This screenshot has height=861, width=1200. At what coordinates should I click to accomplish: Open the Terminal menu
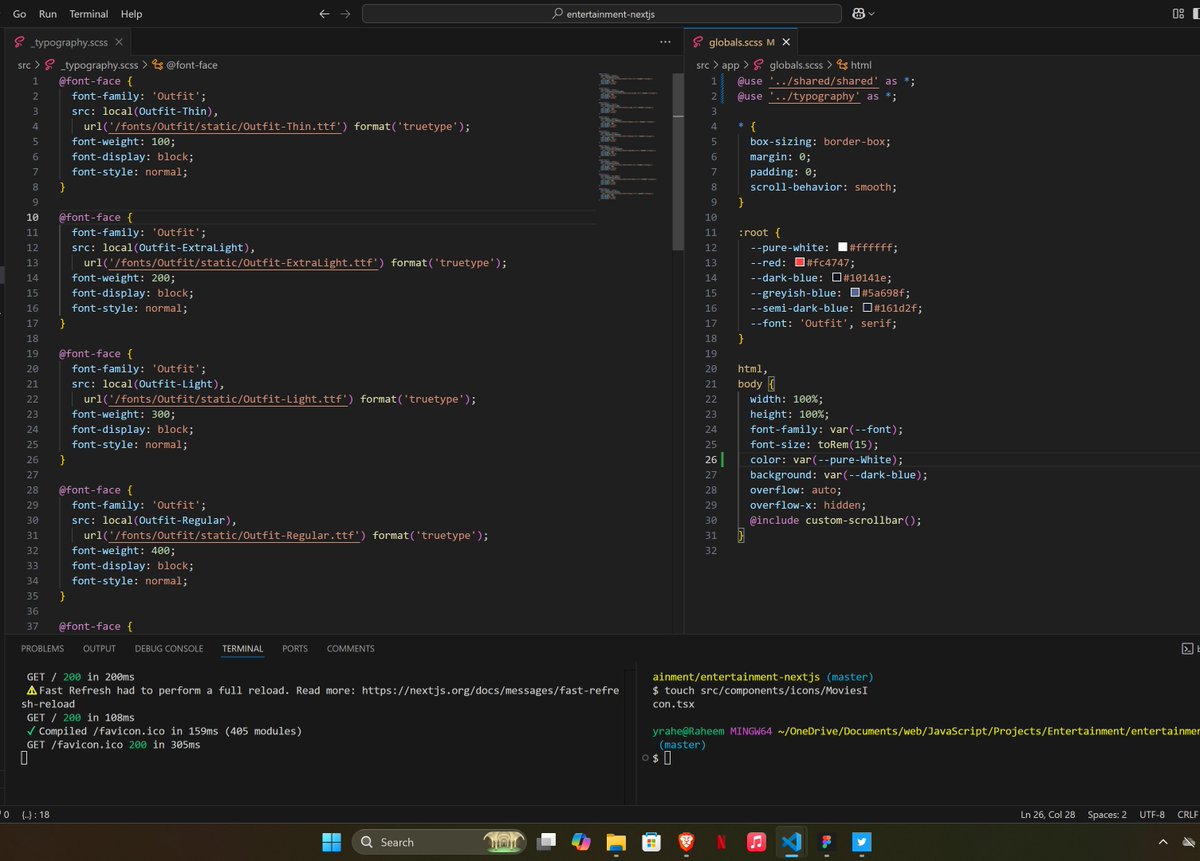click(x=89, y=14)
